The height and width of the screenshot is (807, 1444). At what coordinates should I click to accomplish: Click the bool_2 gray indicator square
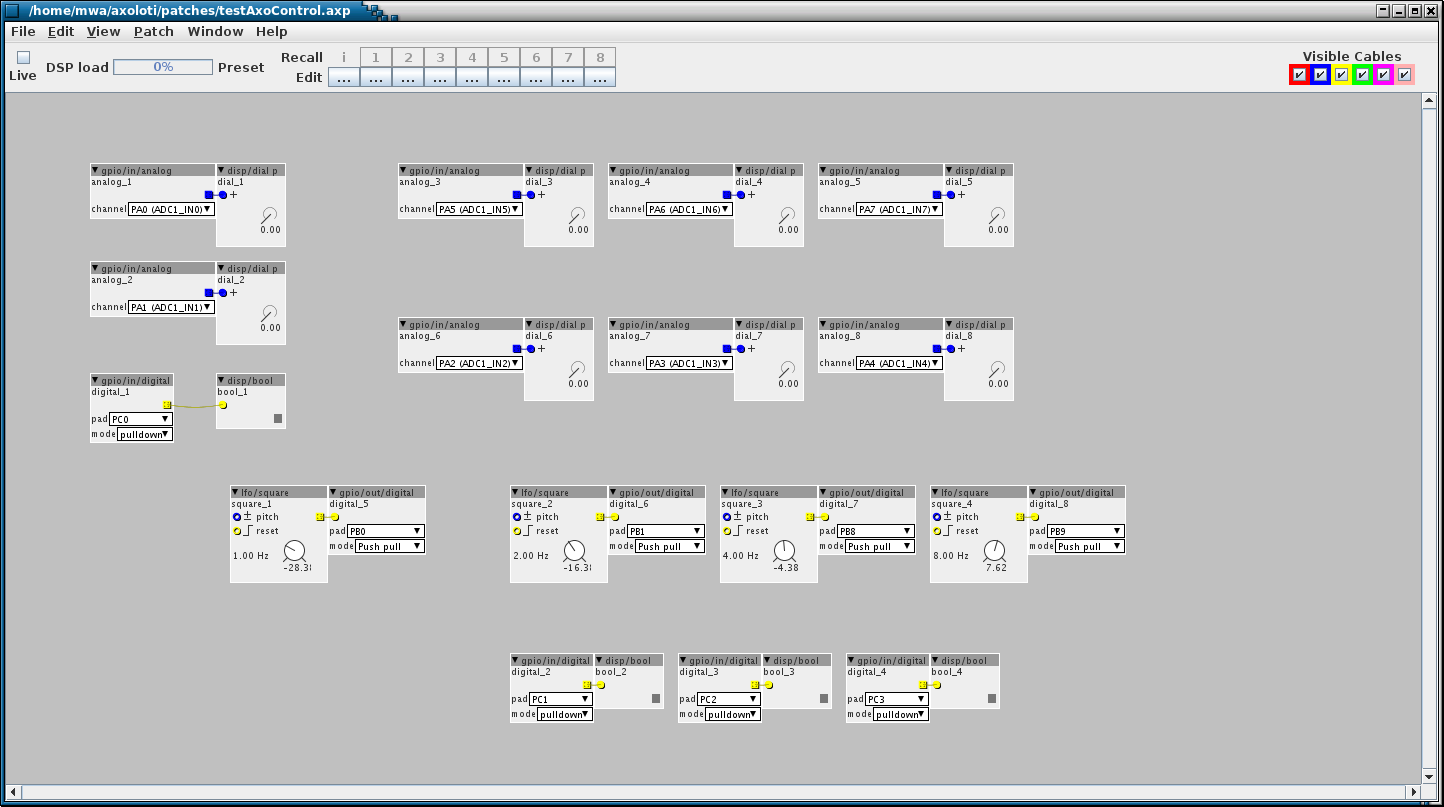(656, 699)
